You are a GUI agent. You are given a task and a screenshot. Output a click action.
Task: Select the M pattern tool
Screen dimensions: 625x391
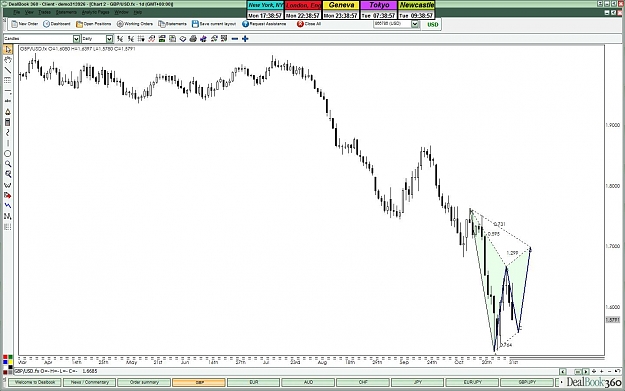coord(8,216)
